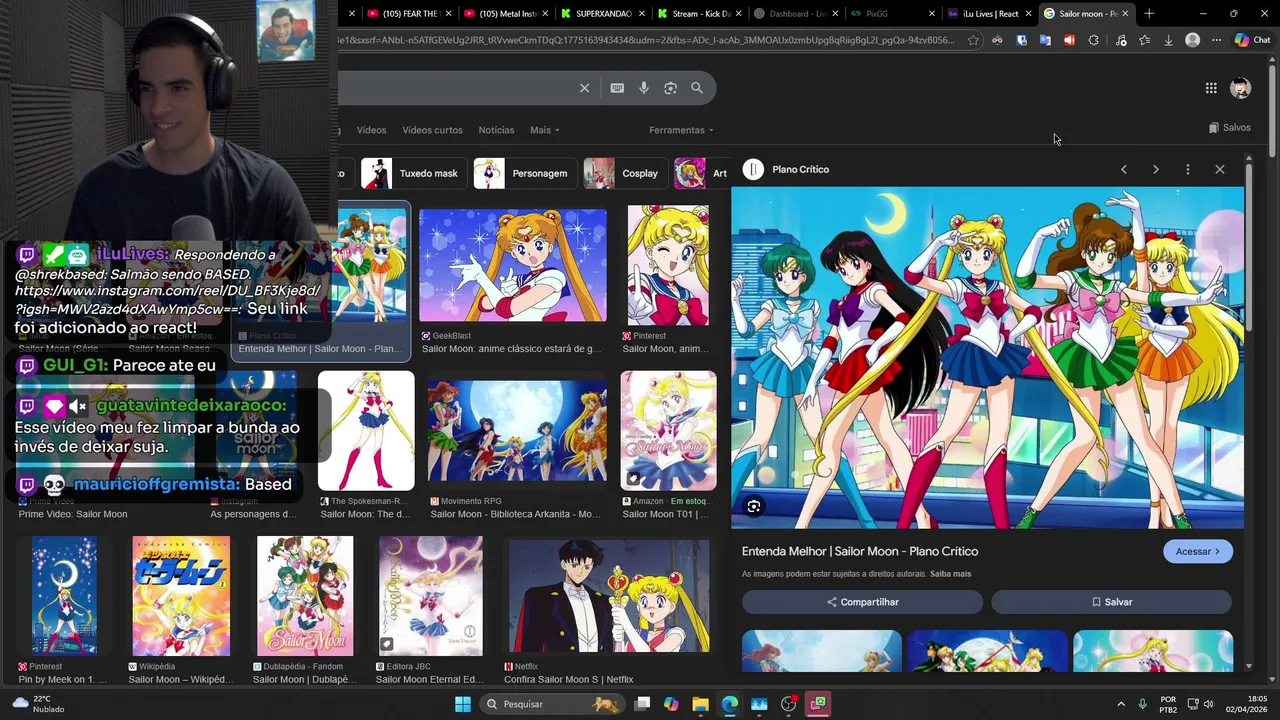Open The Spokesman-Review Sailor Moon thumbnail
The image size is (1280, 720).
pos(366,431)
